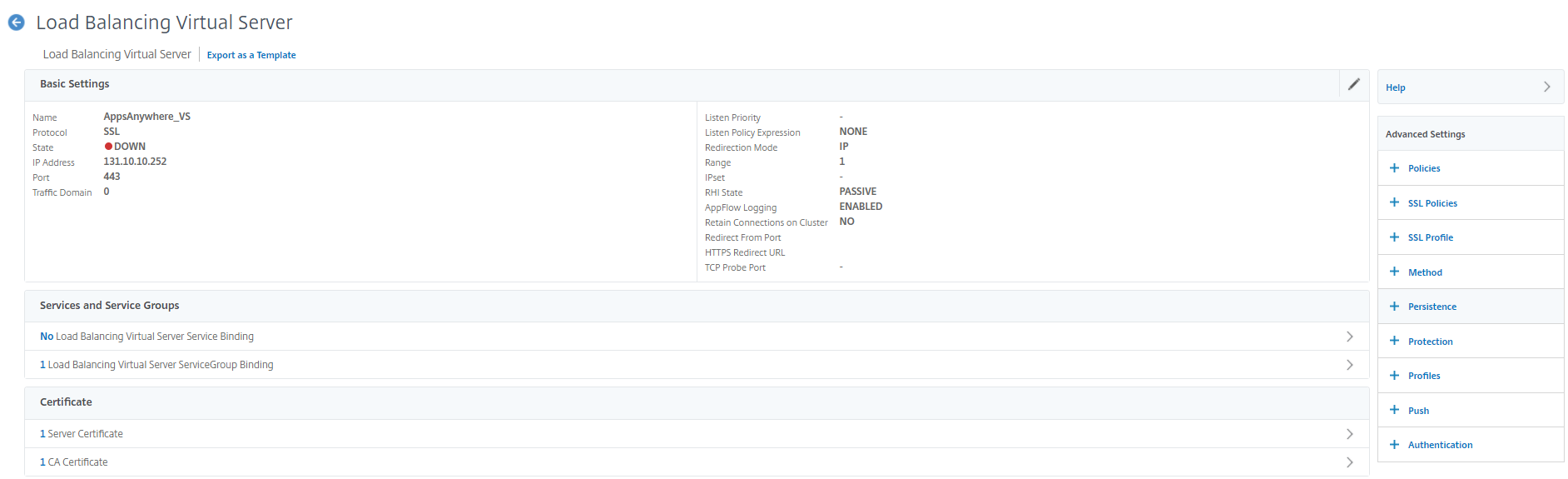Click the red DOWN state indicator

pyautogui.click(x=108, y=147)
